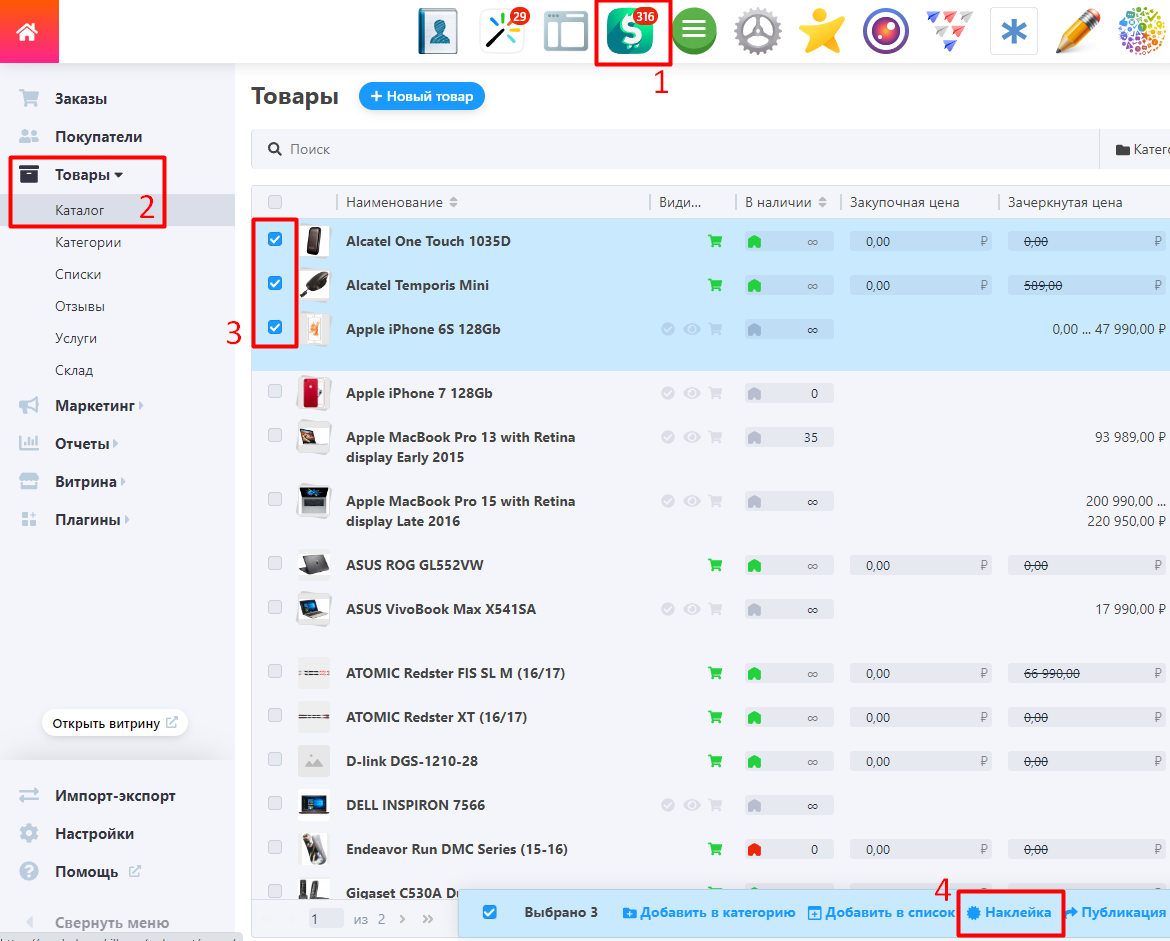
Task: Open the blue asterisk app icon
Action: point(1013,32)
